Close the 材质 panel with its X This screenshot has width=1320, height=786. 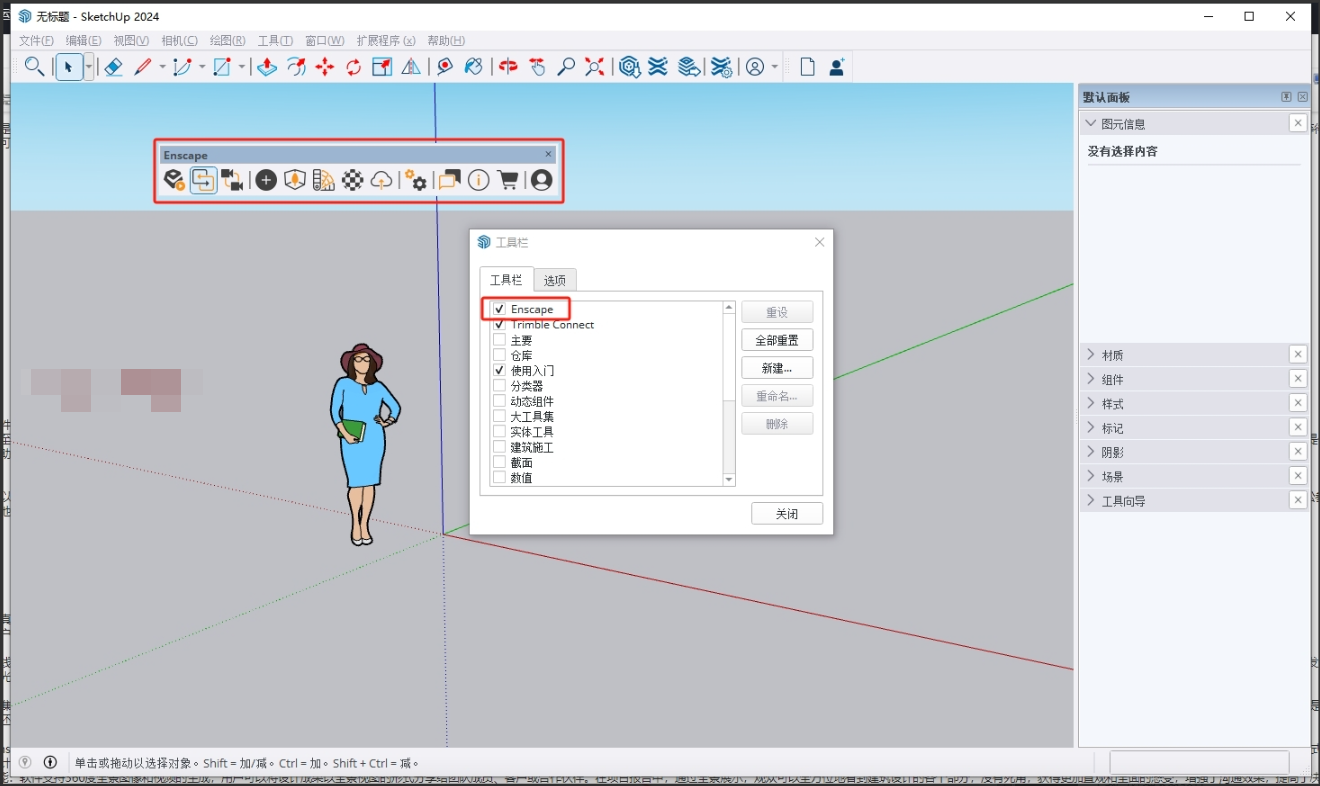pyautogui.click(x=1297, y=354)
